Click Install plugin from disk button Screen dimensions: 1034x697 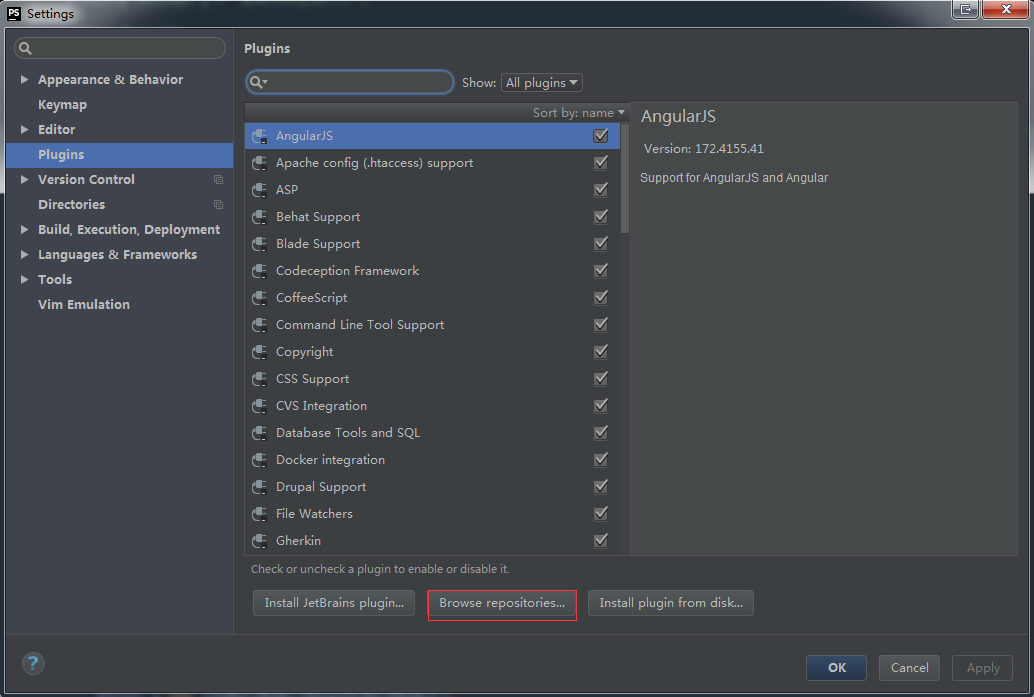(671, 603)
